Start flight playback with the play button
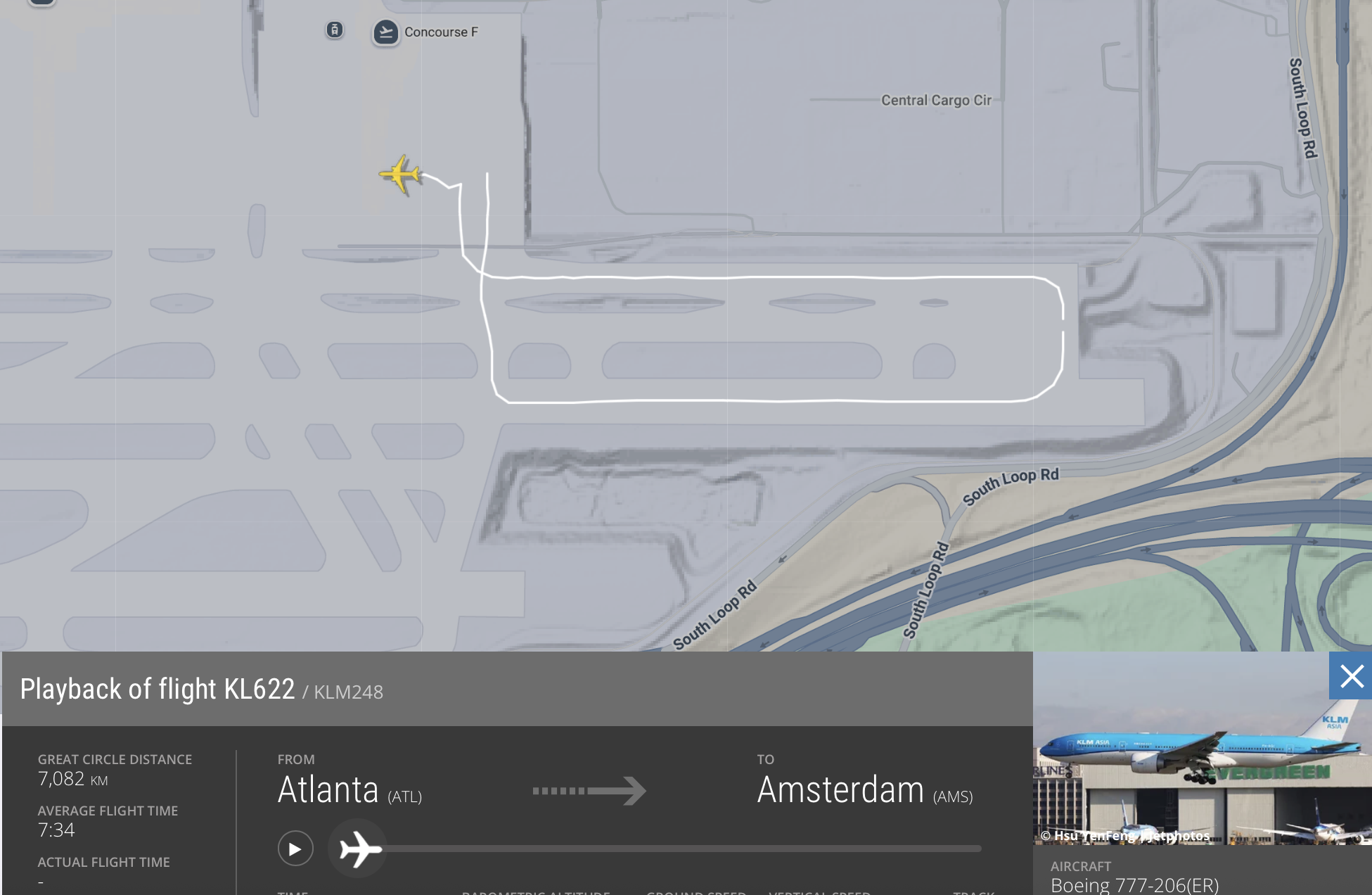This screenshot has height=895, width=1372. tap(295, 849)
